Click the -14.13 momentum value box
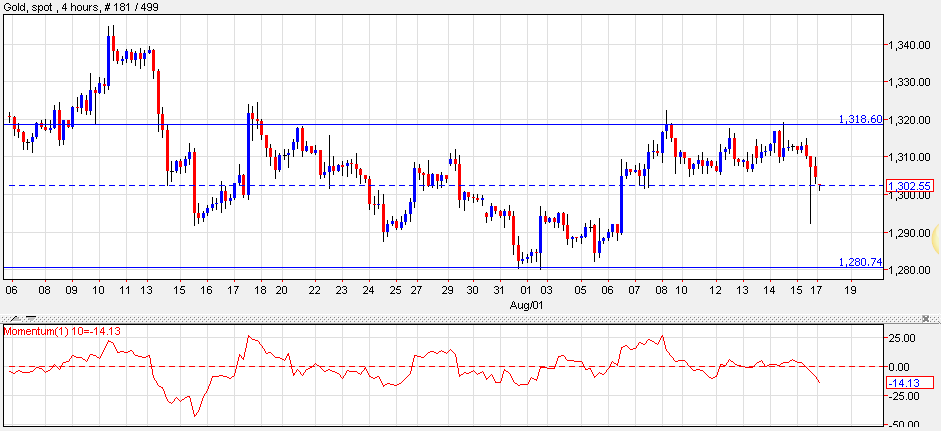Image resolution: width=941 pixels, height=431 pixels. click(x=908, y=382)
